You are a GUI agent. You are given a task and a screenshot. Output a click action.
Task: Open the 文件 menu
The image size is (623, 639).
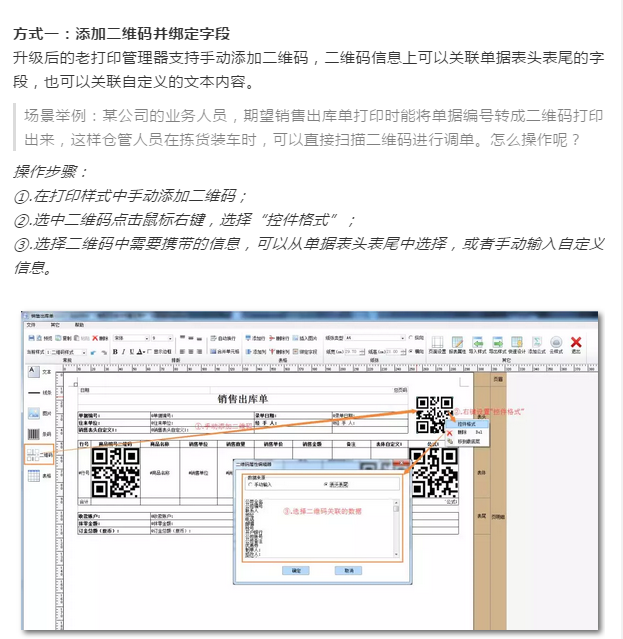coord(31,325)
